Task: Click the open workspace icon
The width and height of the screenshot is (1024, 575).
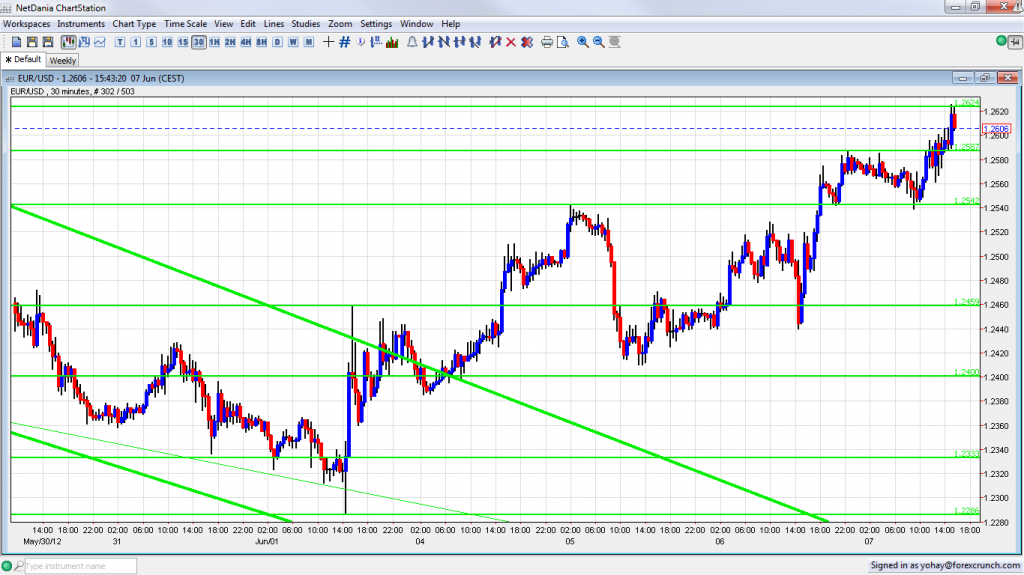Action: [32, 42]
